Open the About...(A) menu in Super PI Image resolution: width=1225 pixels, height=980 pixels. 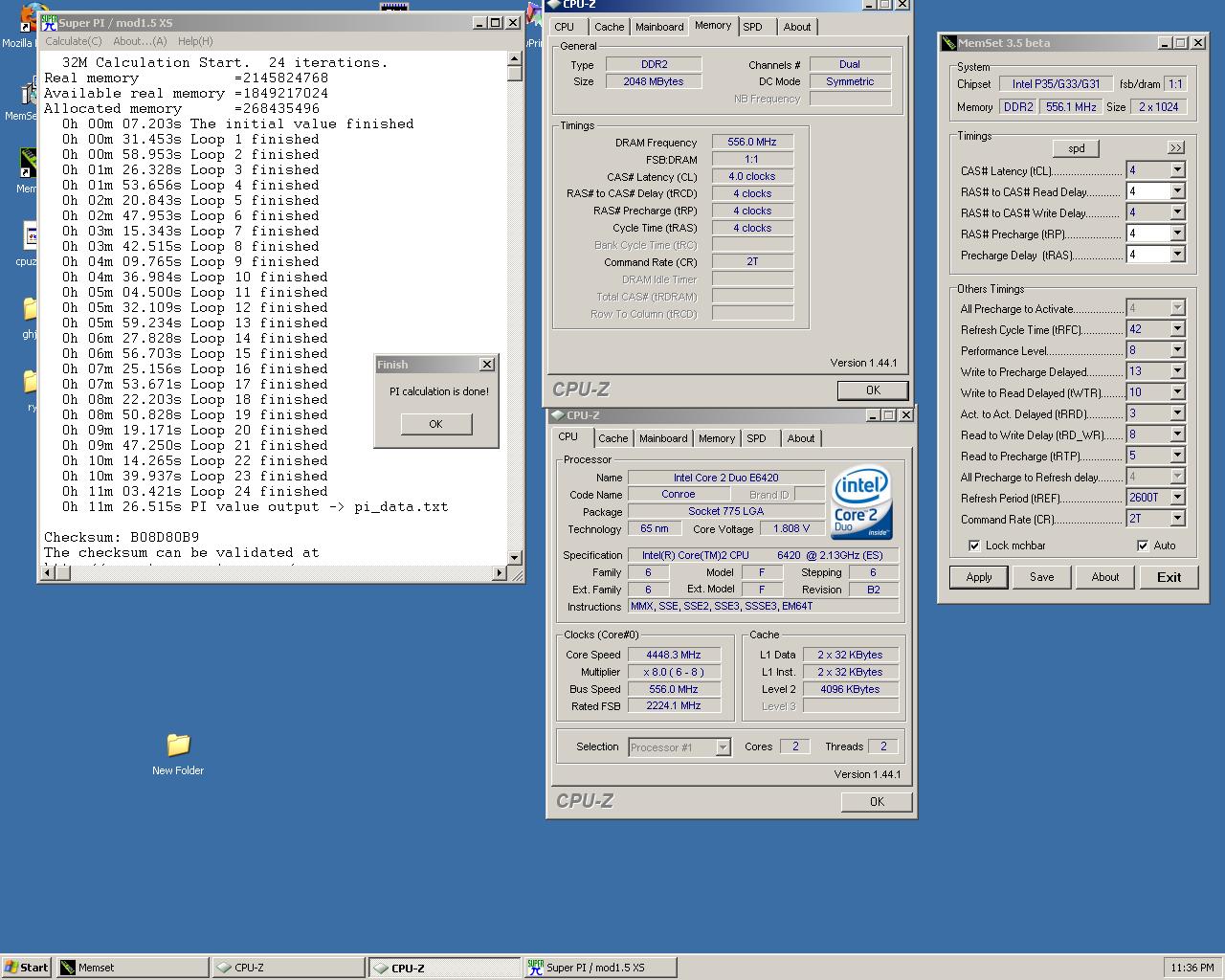coord(140,41)
